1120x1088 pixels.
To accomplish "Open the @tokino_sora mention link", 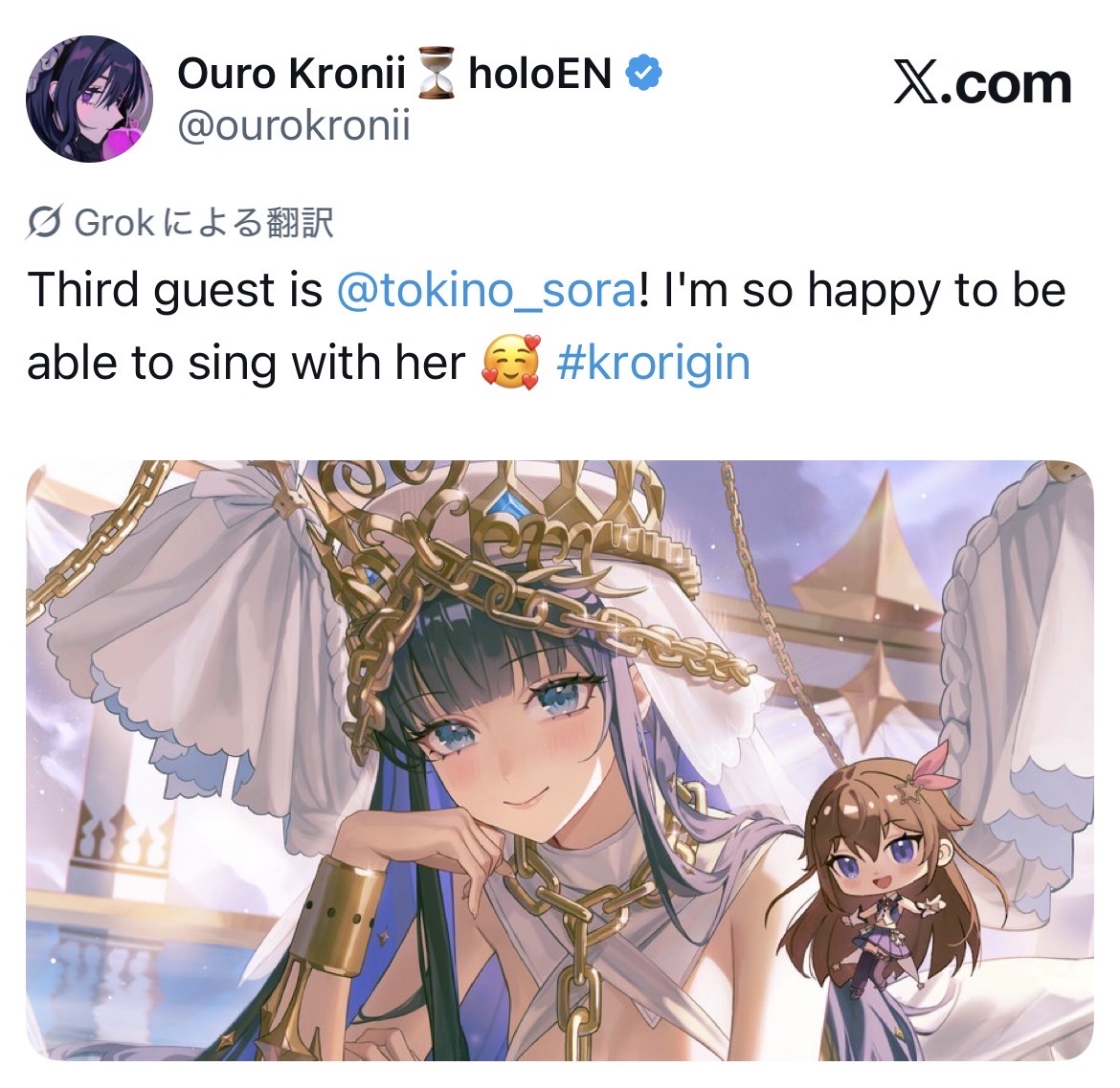I will [485, 291].
